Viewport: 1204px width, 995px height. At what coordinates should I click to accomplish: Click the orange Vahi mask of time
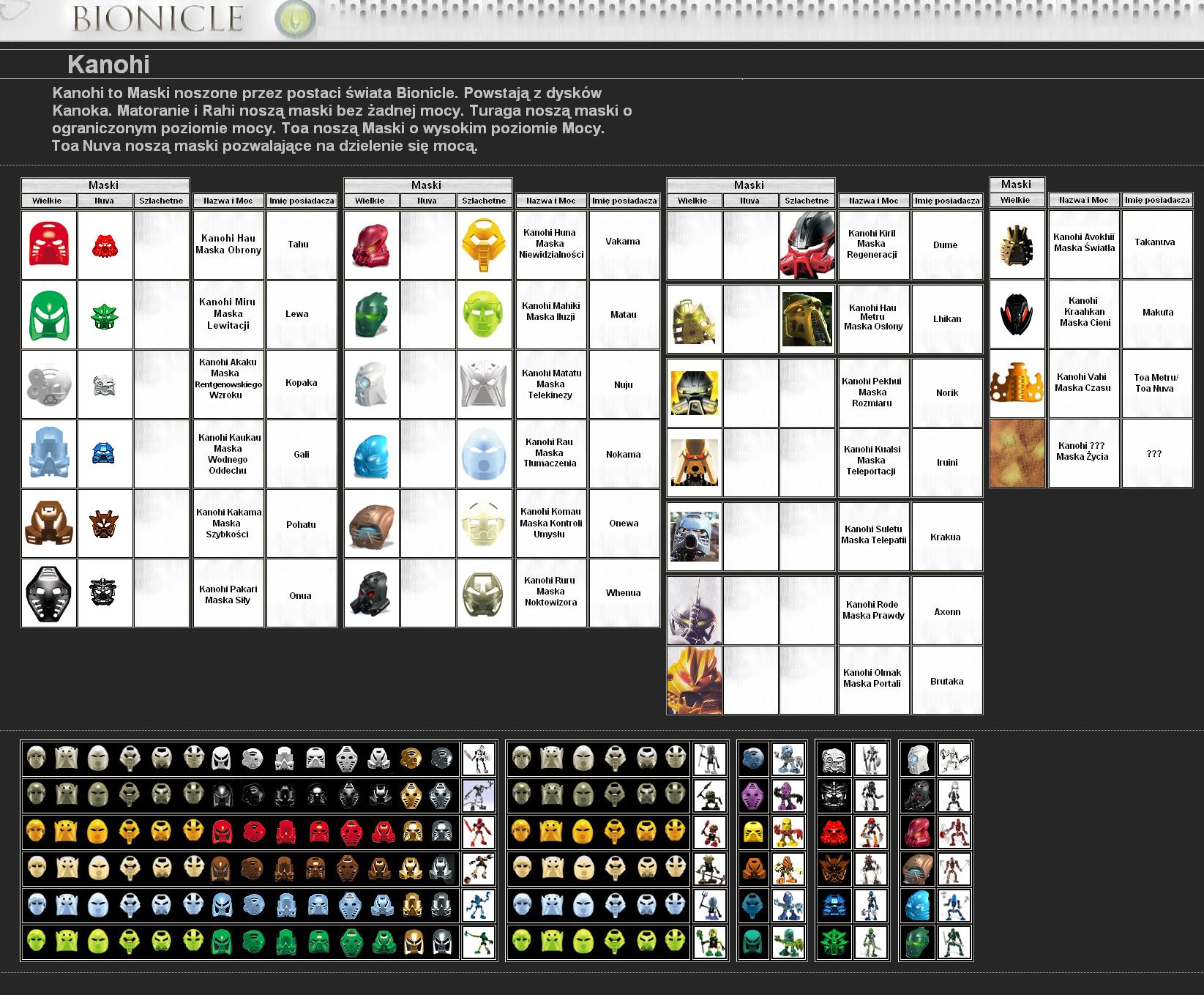(x=1017, y=383)
